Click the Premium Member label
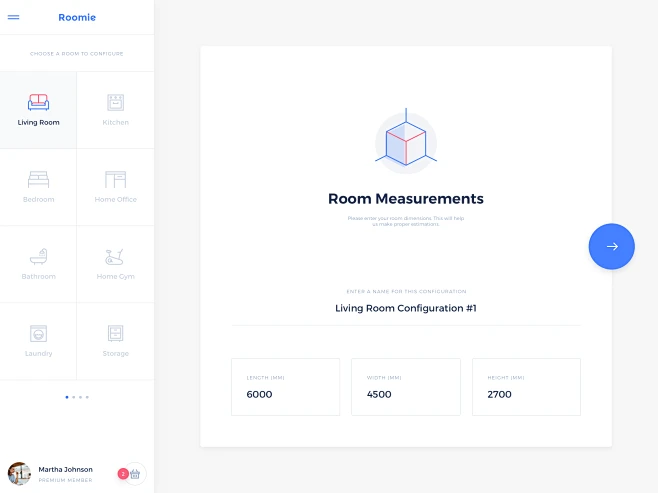 coord(65,480)
